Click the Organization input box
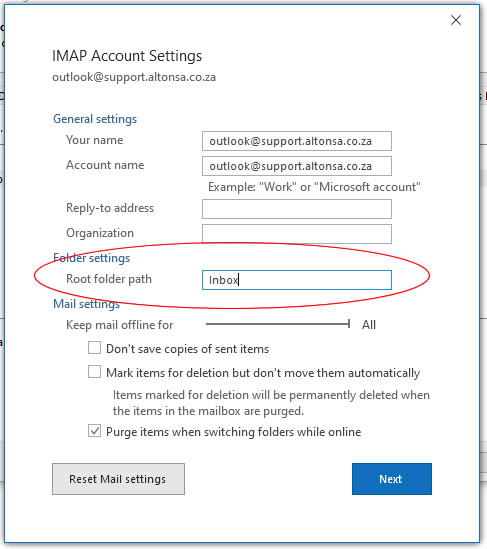The width and height of the screenshot is (487, 549). (297, 234)
